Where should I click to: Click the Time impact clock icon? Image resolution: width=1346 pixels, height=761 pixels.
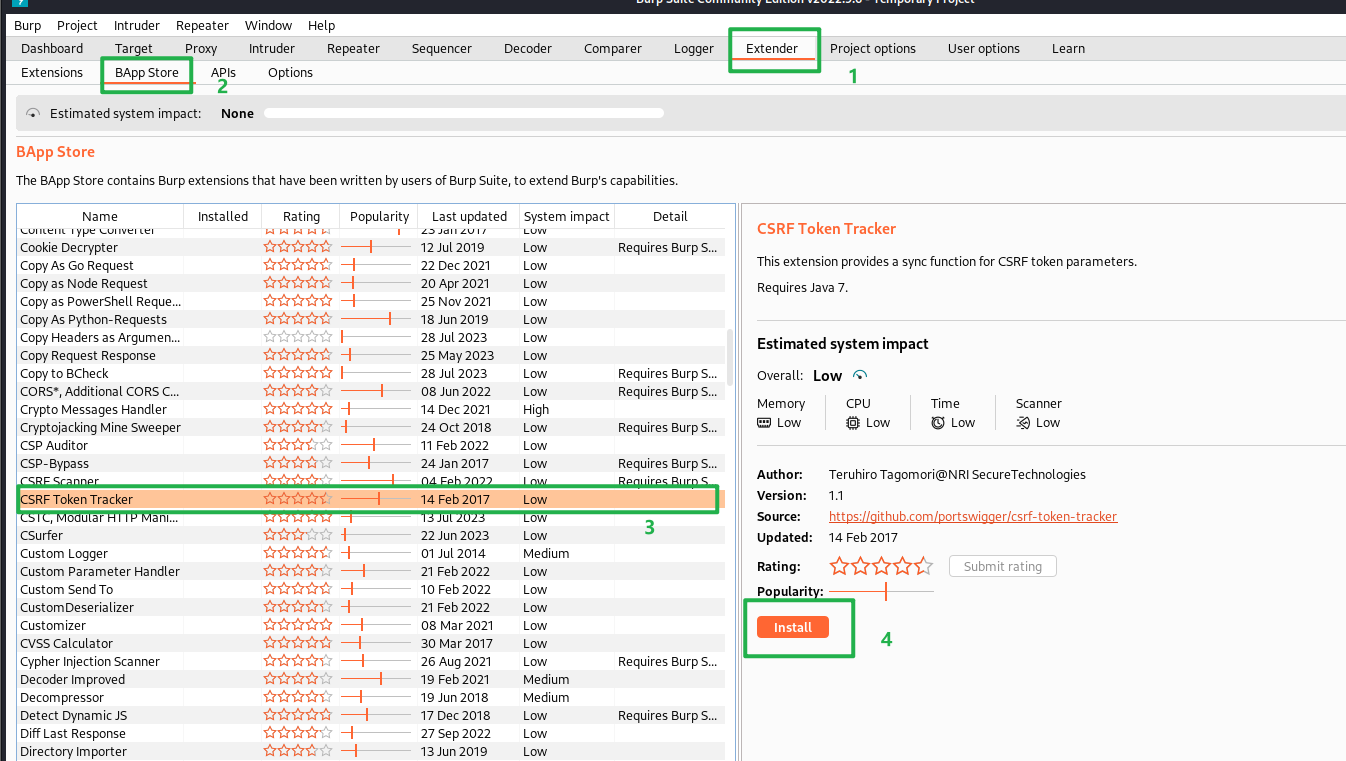coord(938,423)
